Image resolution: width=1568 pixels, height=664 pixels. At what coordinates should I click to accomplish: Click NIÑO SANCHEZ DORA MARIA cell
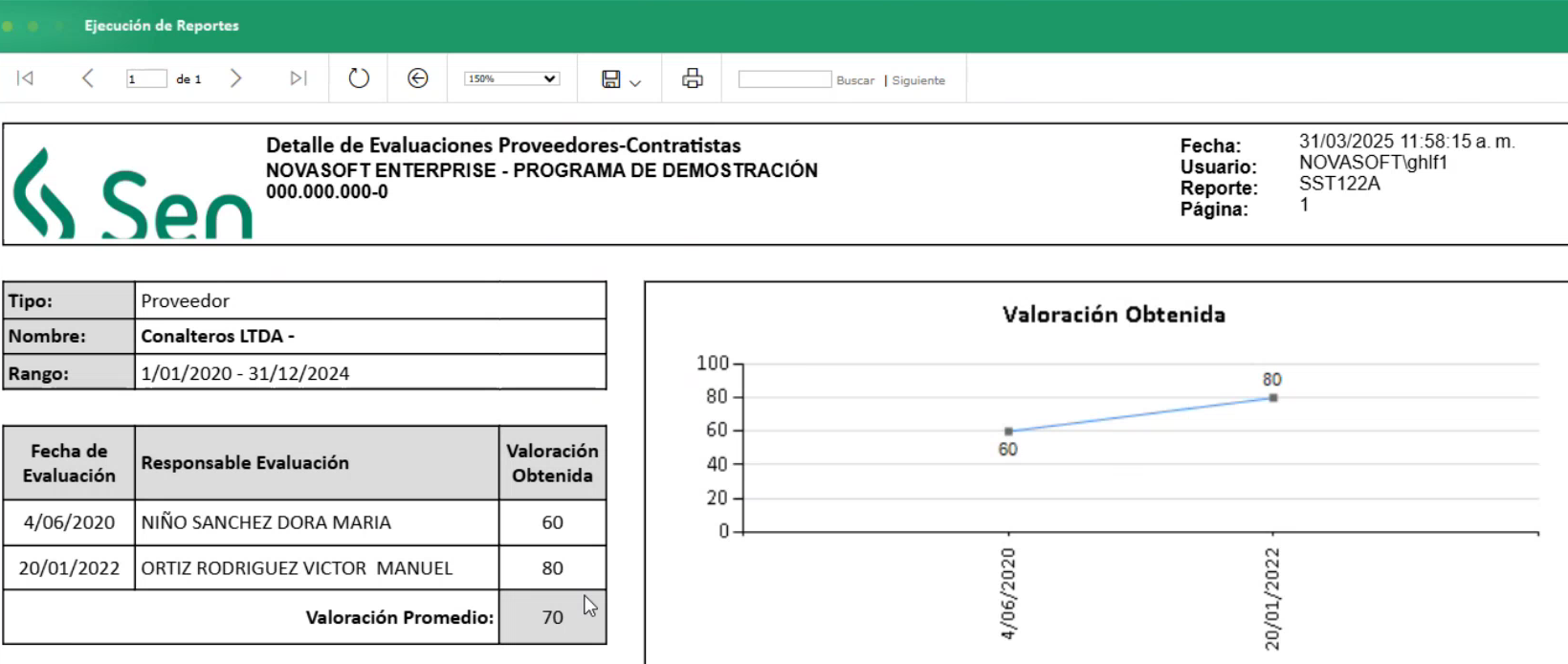pos(317,522)
